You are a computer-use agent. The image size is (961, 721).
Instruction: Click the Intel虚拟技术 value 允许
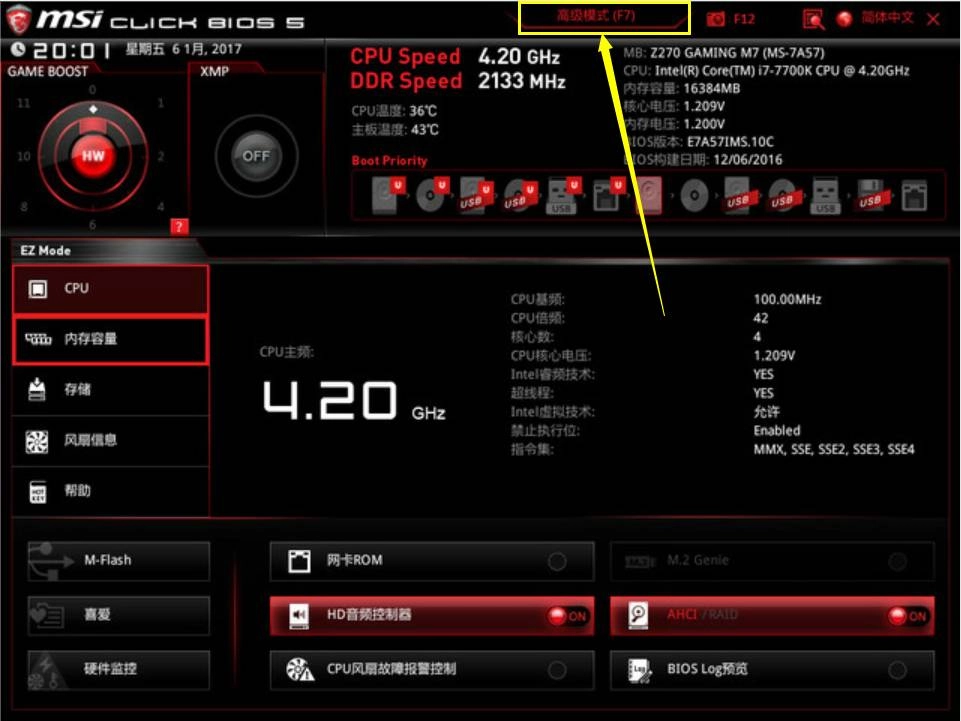(x=766, y=412)
